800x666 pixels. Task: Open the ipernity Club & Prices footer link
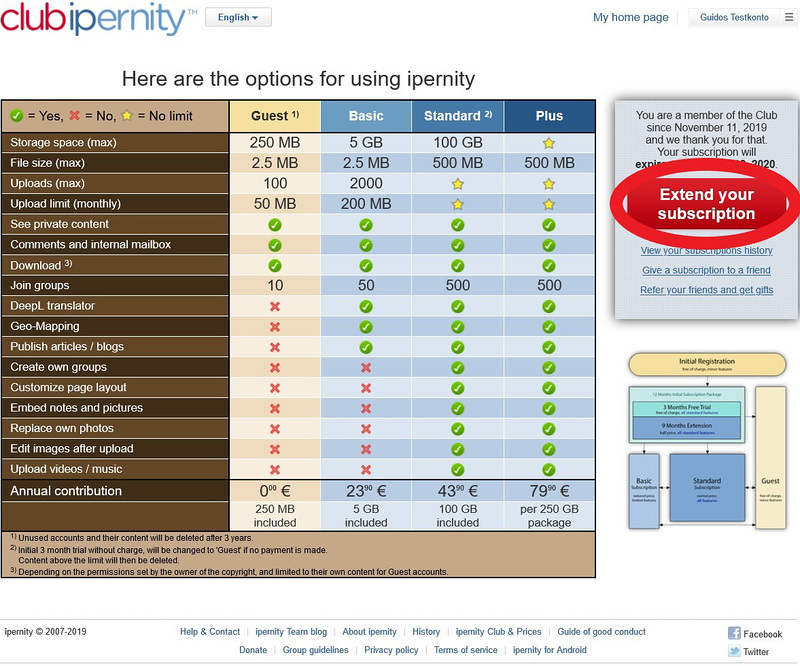tap(498, 632)
